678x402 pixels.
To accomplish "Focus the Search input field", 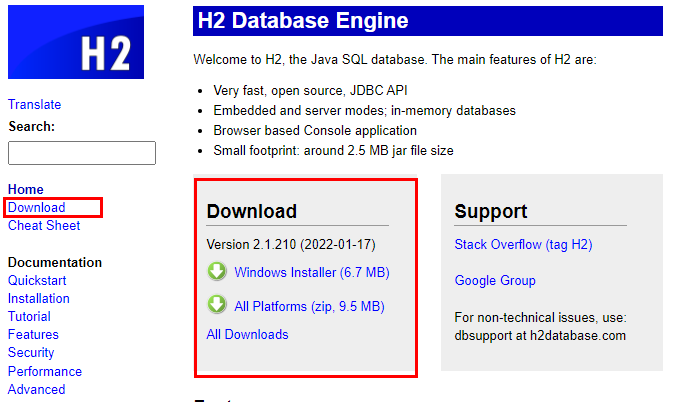I will coord(82,153).
